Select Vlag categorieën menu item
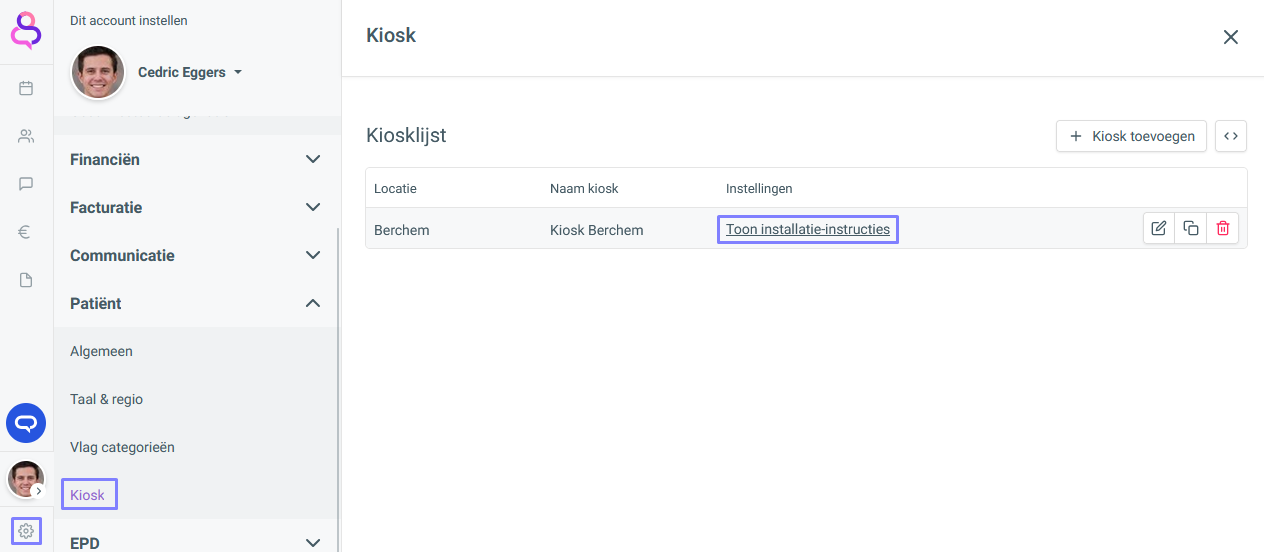The height and width of the screenshot is (552, 1264). 122,447
